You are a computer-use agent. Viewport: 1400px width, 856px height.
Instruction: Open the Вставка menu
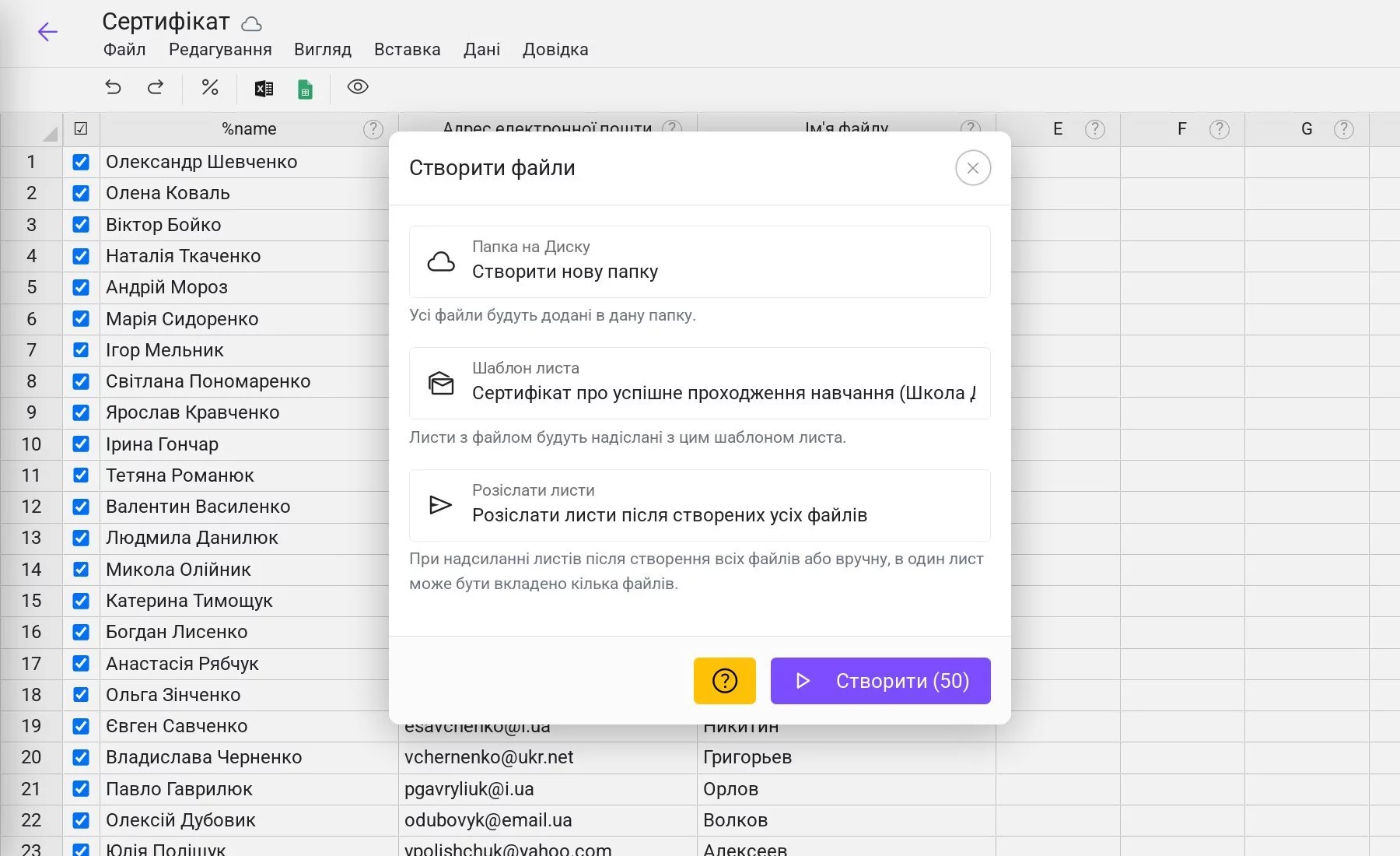[408, 50]
